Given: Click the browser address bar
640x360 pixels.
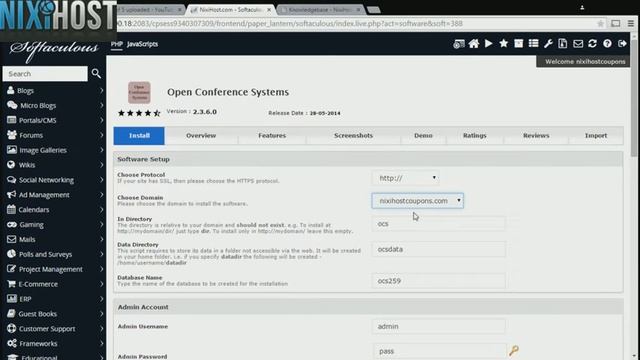Looking at the screenshot, I should click(355, 24).
